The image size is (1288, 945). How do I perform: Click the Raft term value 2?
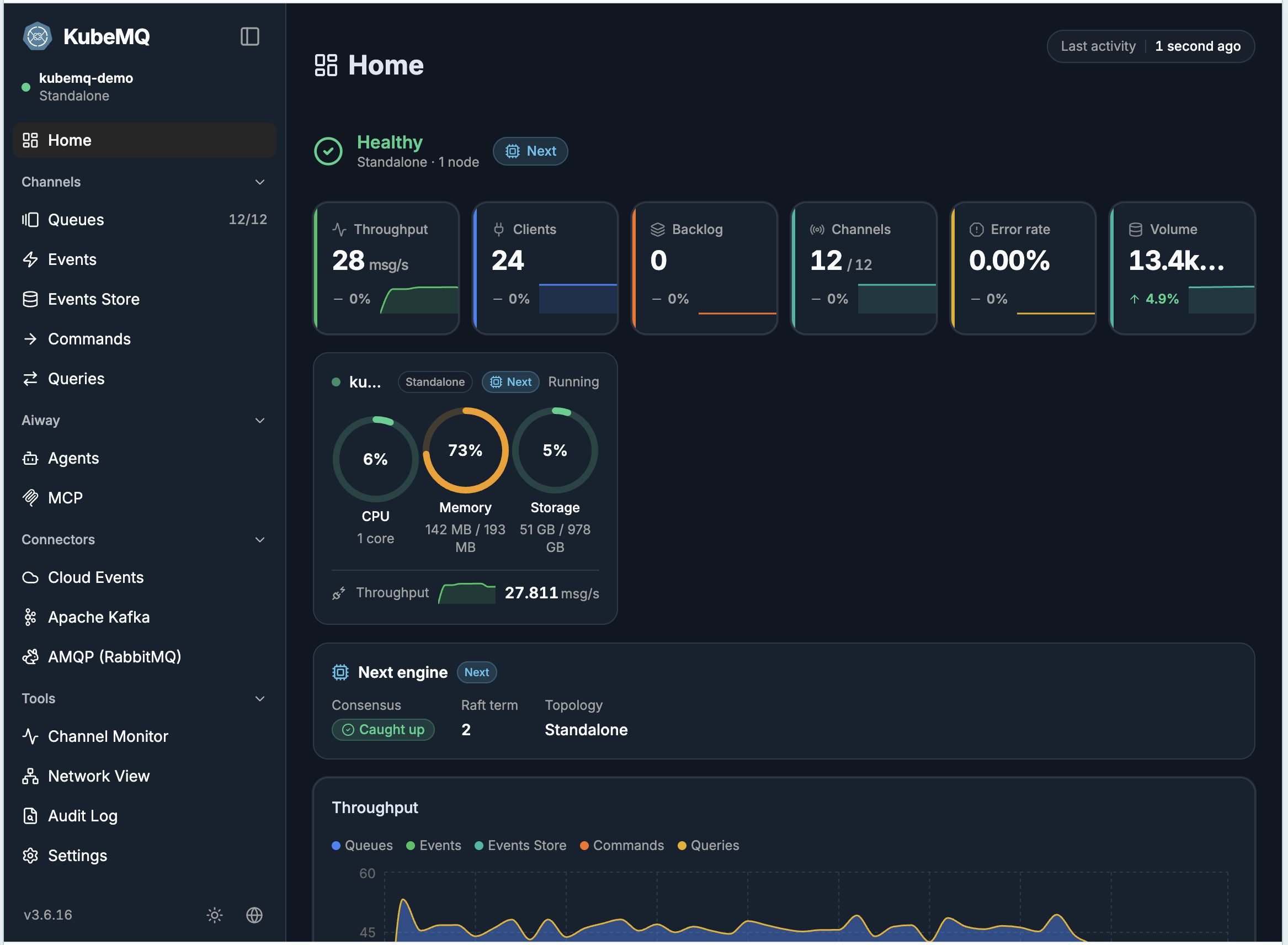pyautogui.click(x=466, y=730)
